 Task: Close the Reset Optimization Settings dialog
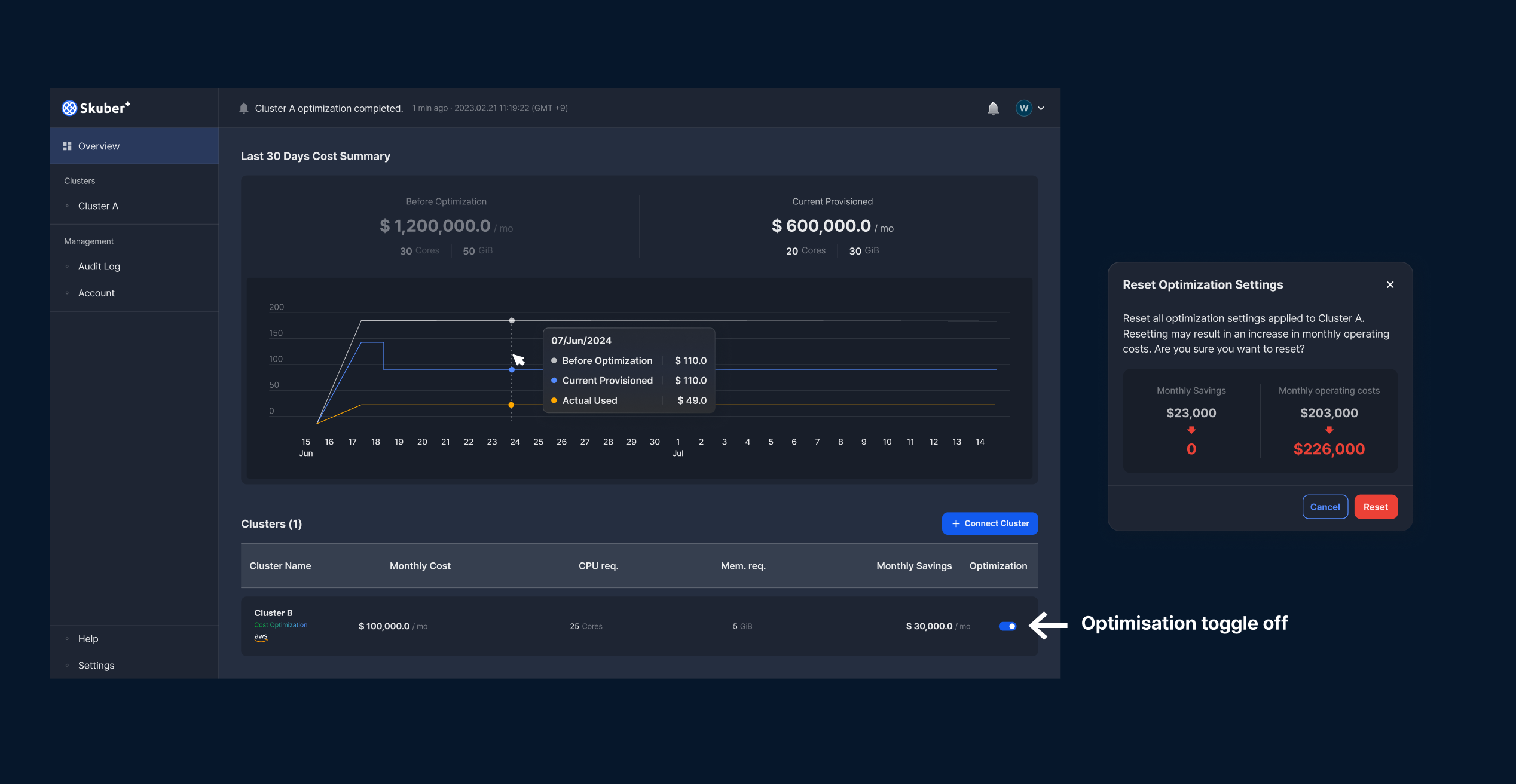1390,285
